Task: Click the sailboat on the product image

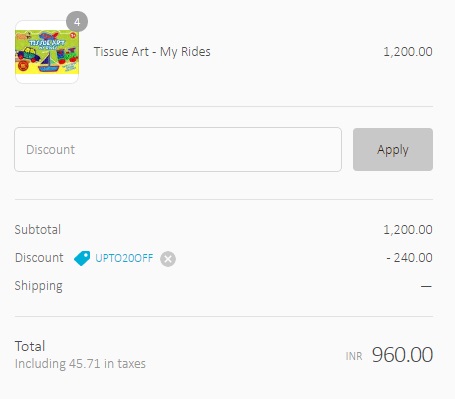Action: pos(48,63)
